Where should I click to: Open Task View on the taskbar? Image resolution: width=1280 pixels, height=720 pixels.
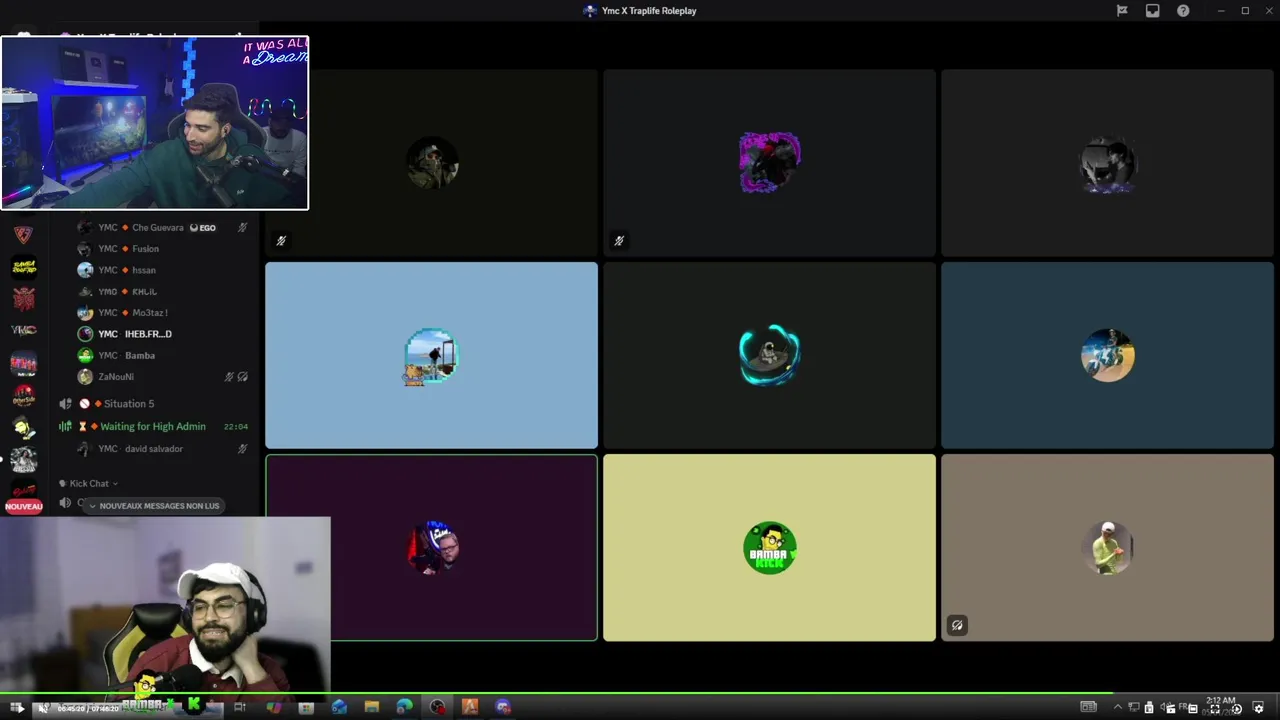click(x=240, y=708)
